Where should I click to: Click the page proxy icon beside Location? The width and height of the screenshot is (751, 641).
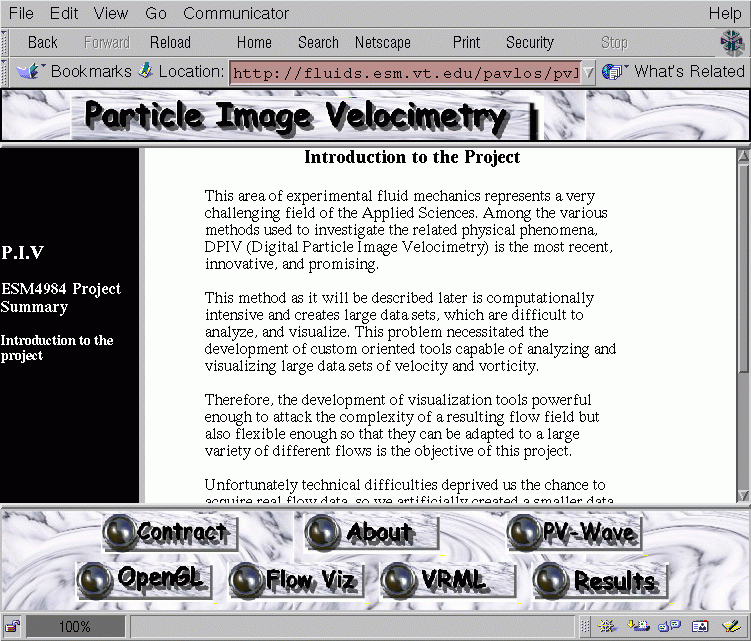point(145,70)
